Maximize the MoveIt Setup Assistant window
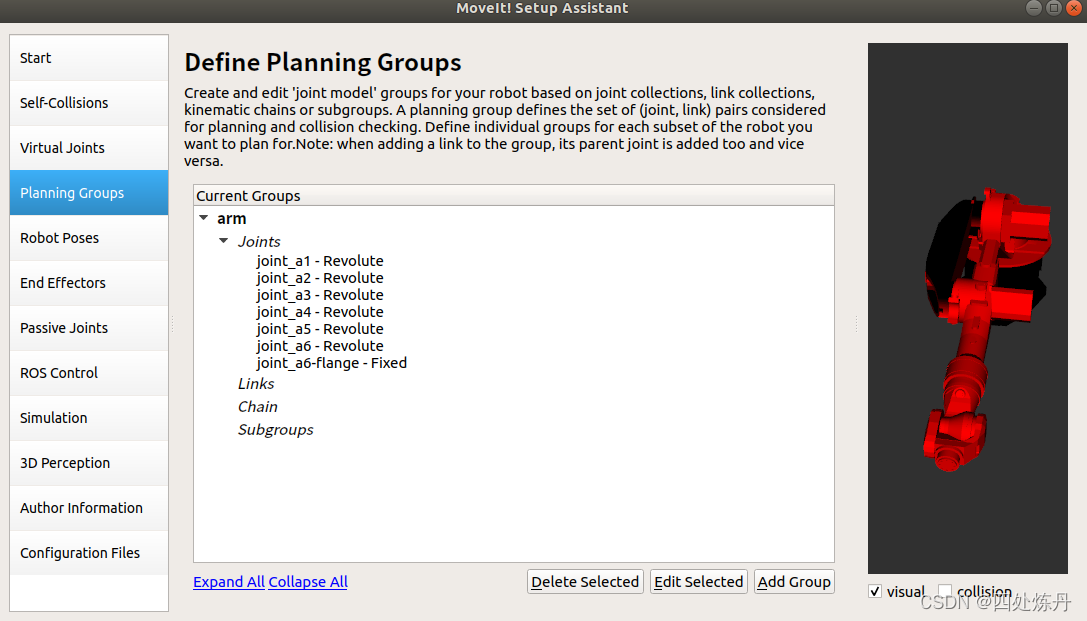 (1054, 8)
